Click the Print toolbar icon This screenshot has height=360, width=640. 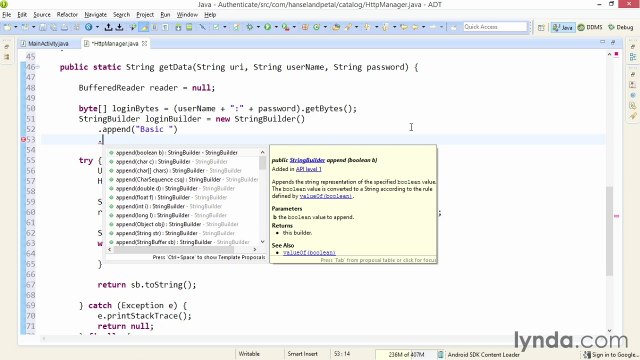[64, 27]
